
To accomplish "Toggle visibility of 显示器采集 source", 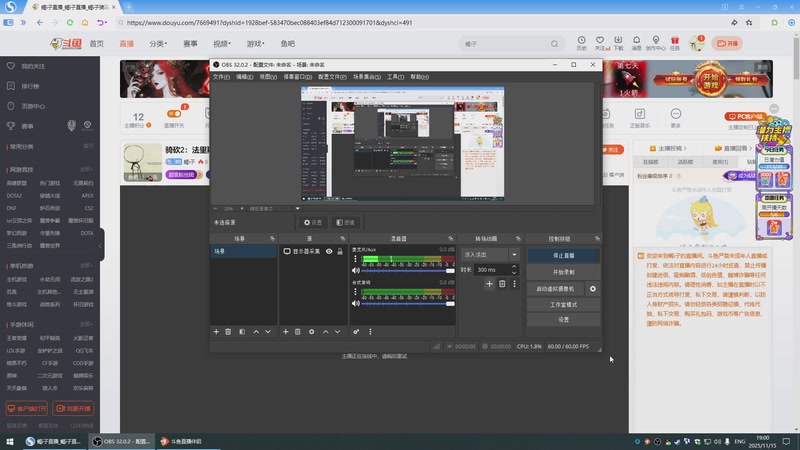I will (x=329, y=252).
